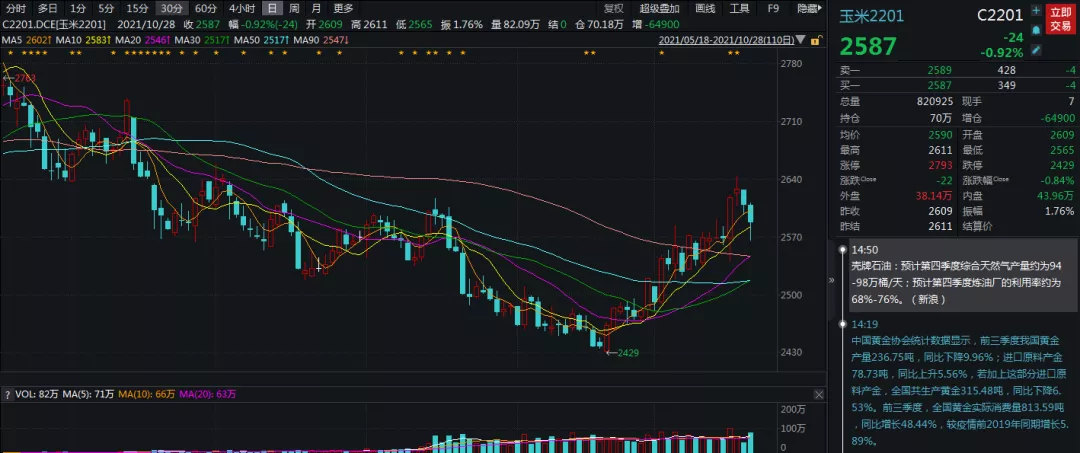The height and width of the screenshot is (453, 1080).
Task: Open the 中国黄金协会 news item
Action: pos(960,390)
